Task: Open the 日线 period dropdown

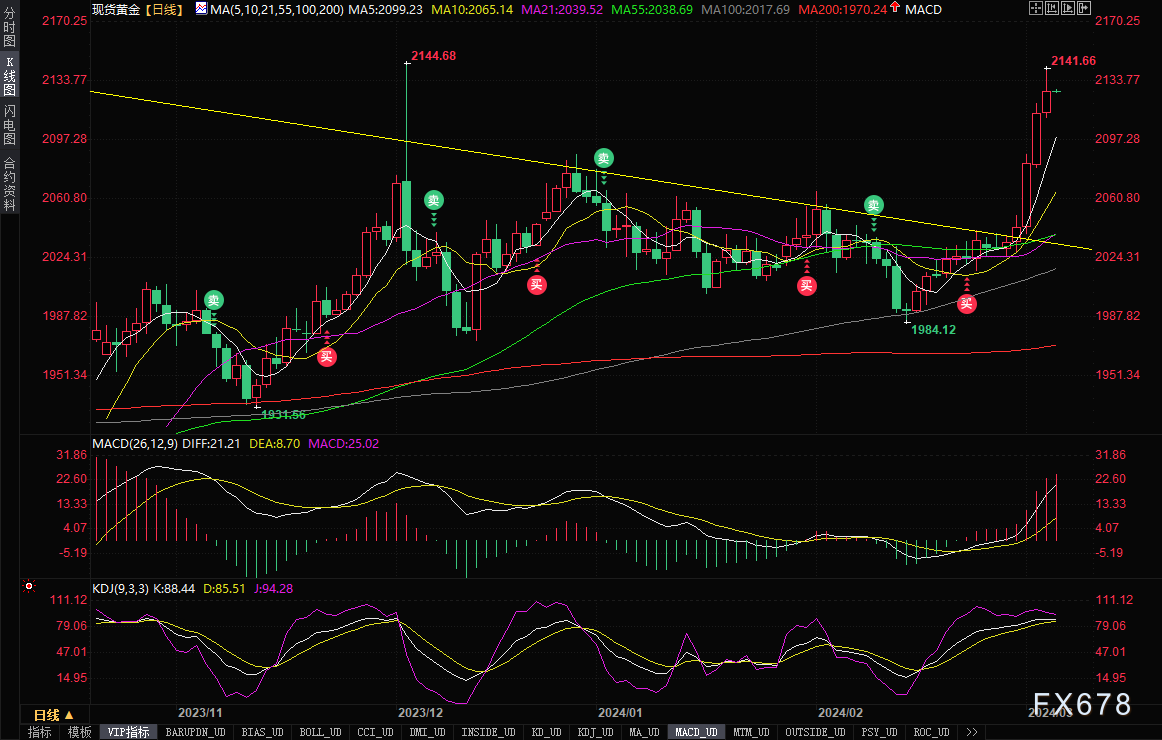Action: pyautogui.click(x=53, y=715)
